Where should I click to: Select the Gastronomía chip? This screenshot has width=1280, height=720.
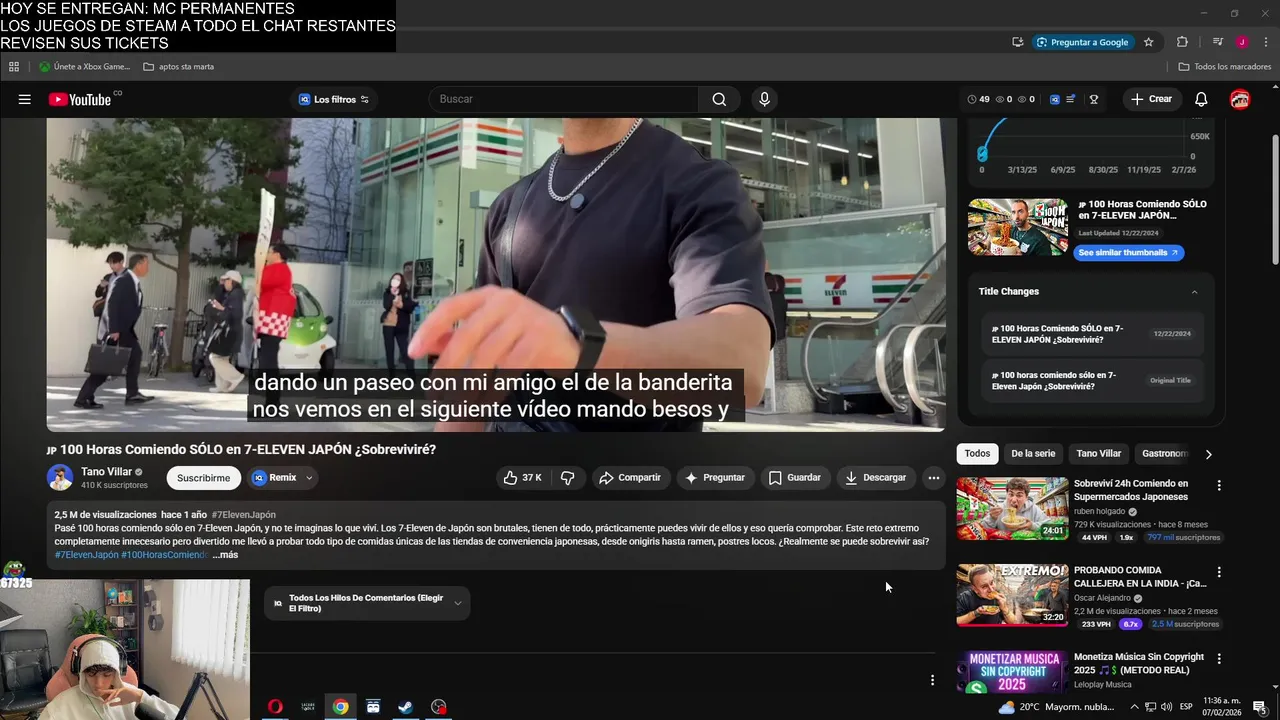pos(1164,454)
